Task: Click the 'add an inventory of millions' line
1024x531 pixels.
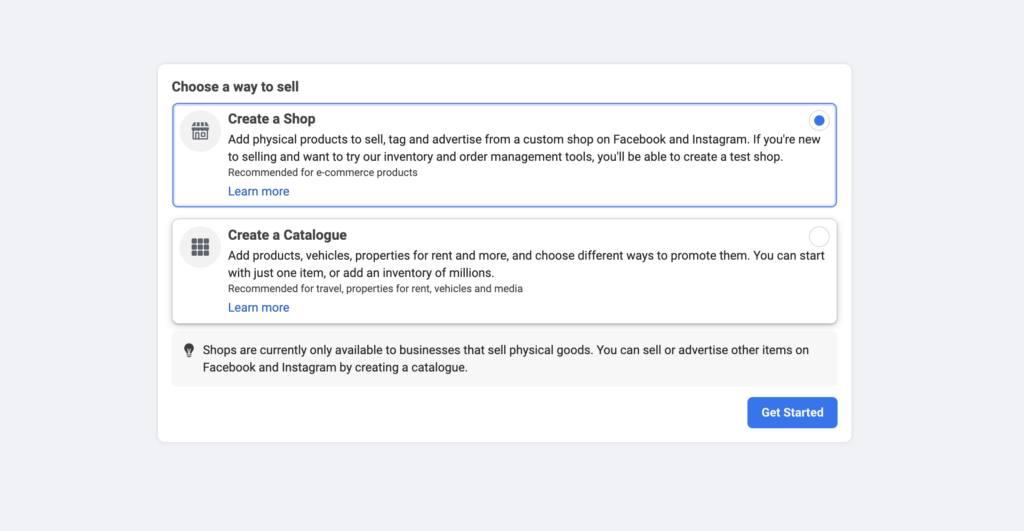Action: 361,273
